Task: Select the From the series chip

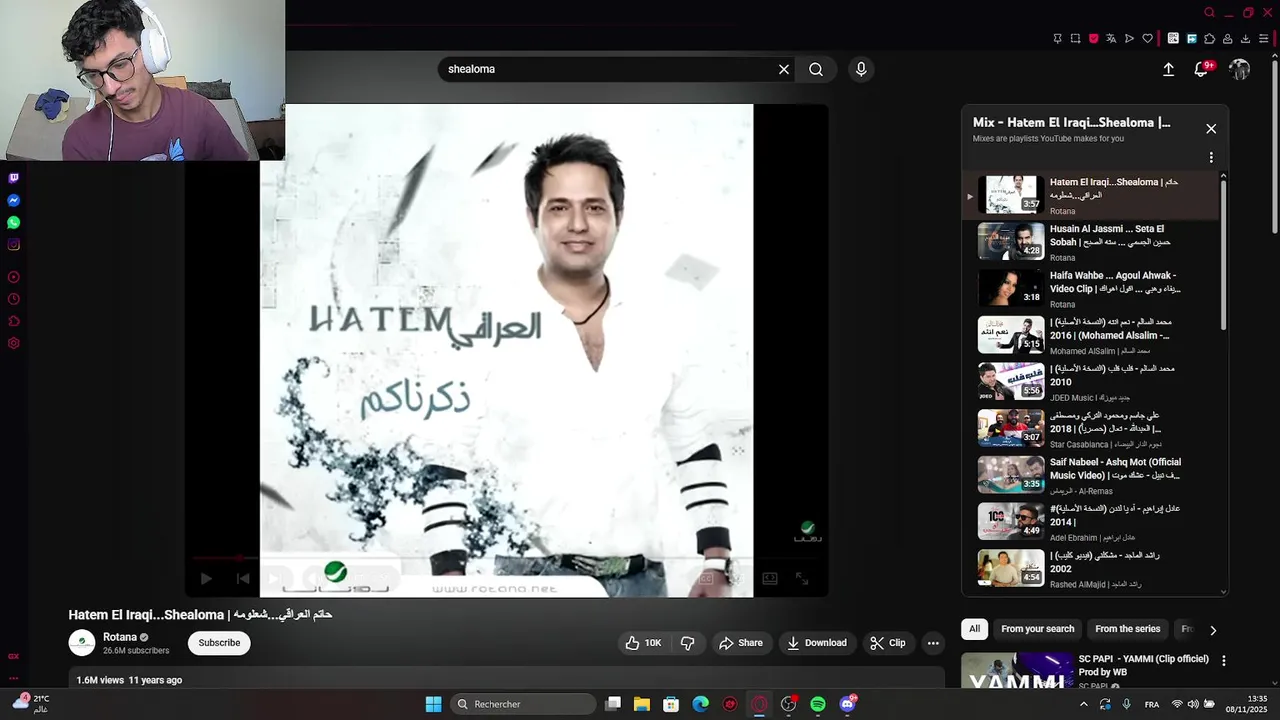Action: (1128, 629)
